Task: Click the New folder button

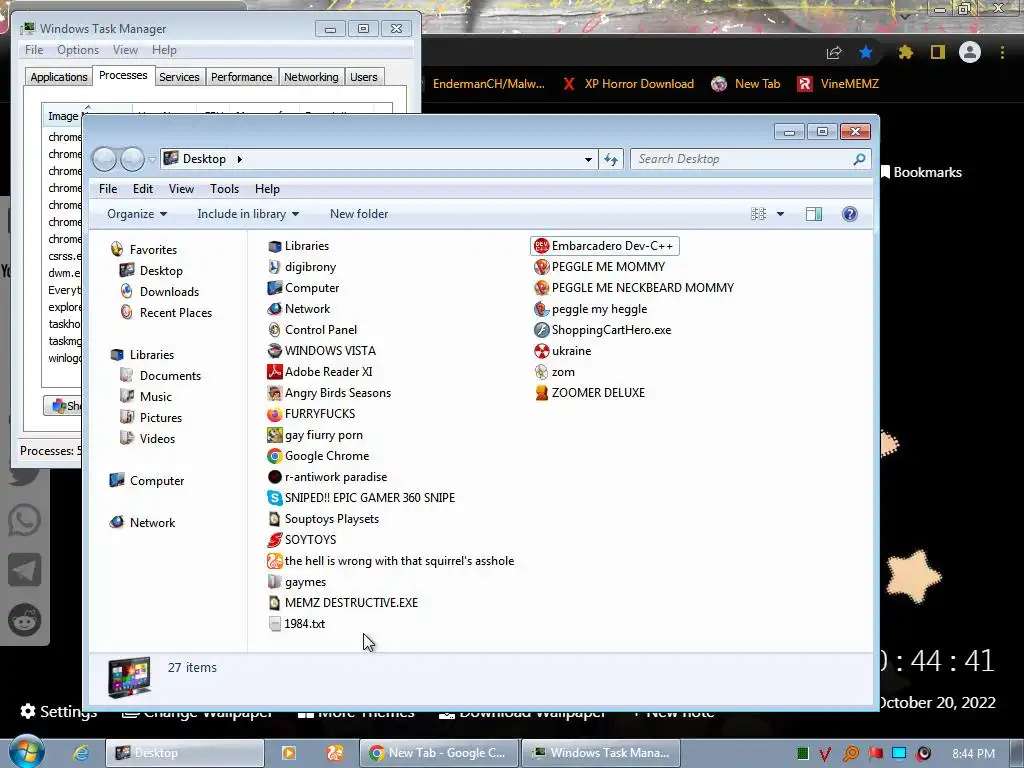Action: click(359, 214)
